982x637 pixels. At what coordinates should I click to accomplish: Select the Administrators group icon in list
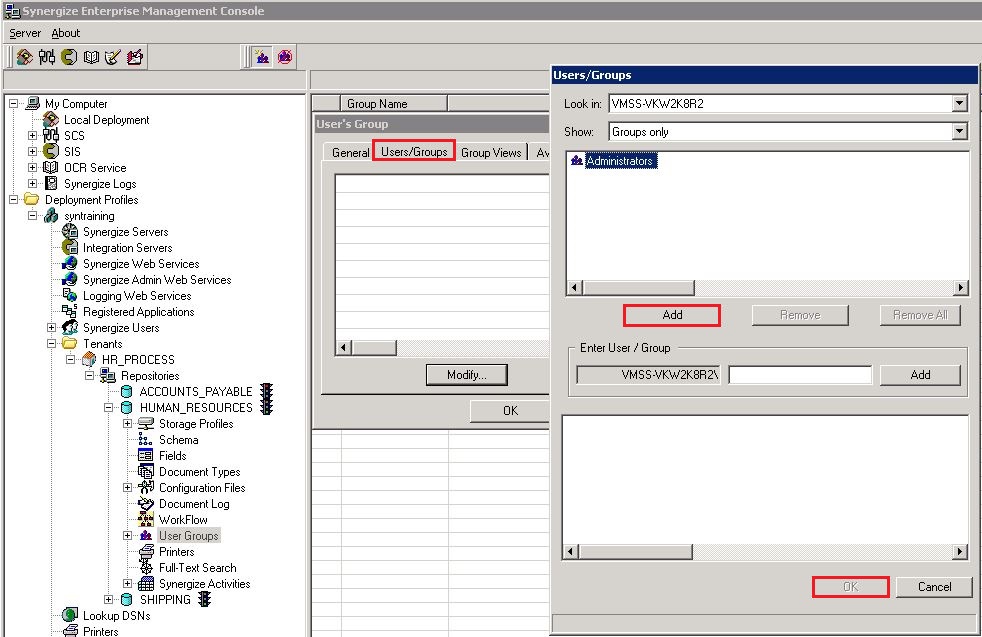pyautogui.click(x=577, y=160)
